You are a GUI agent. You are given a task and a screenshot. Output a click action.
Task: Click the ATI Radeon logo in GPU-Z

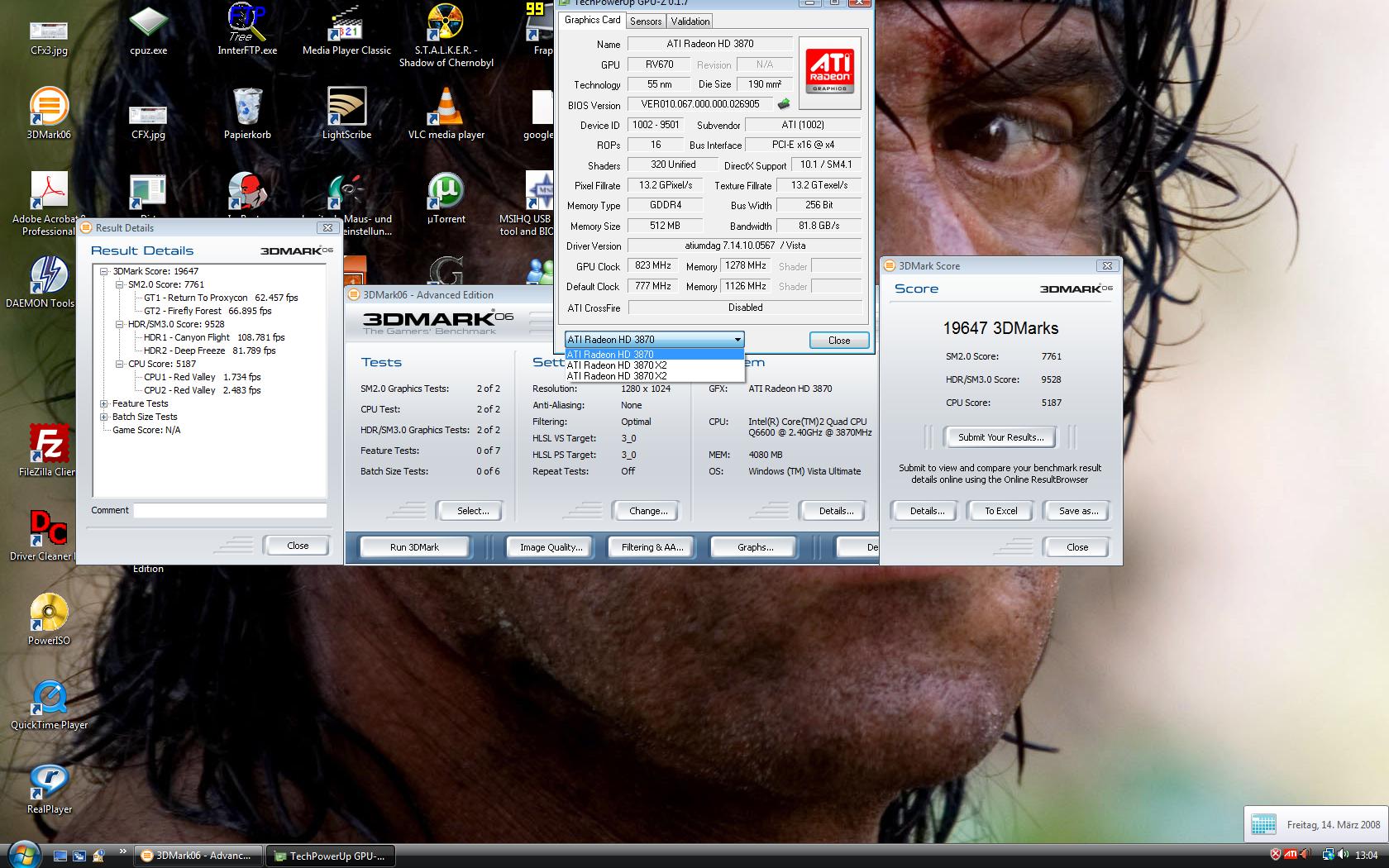click(x=829, y=73)
